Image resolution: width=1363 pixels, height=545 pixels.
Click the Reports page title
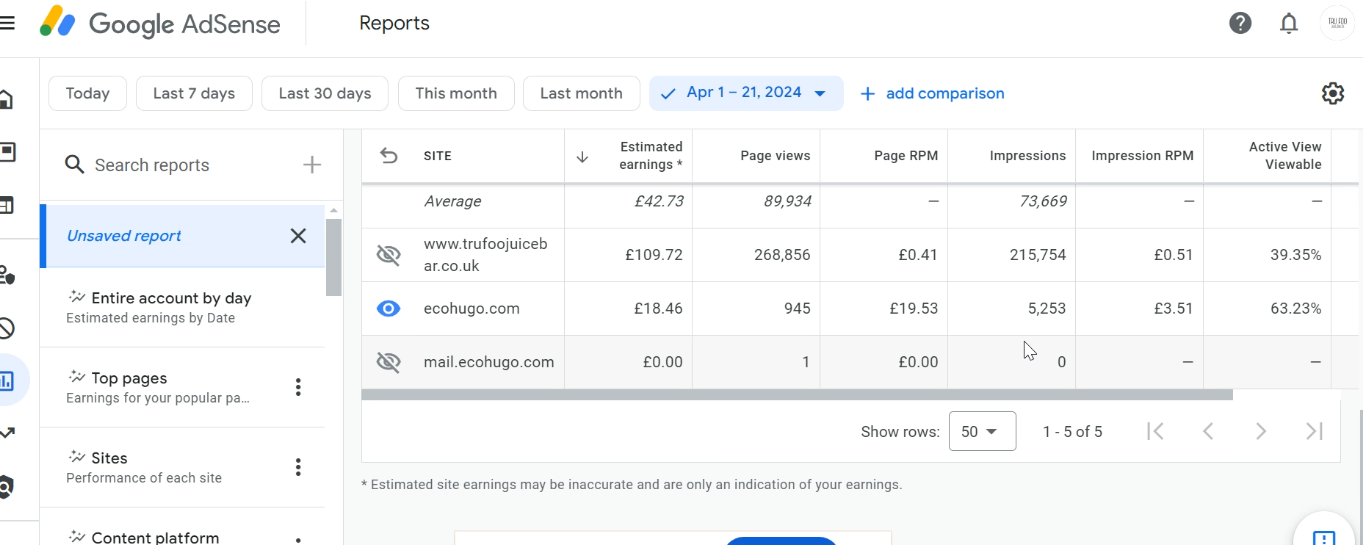pyautogui.click(x=394, y=23)
